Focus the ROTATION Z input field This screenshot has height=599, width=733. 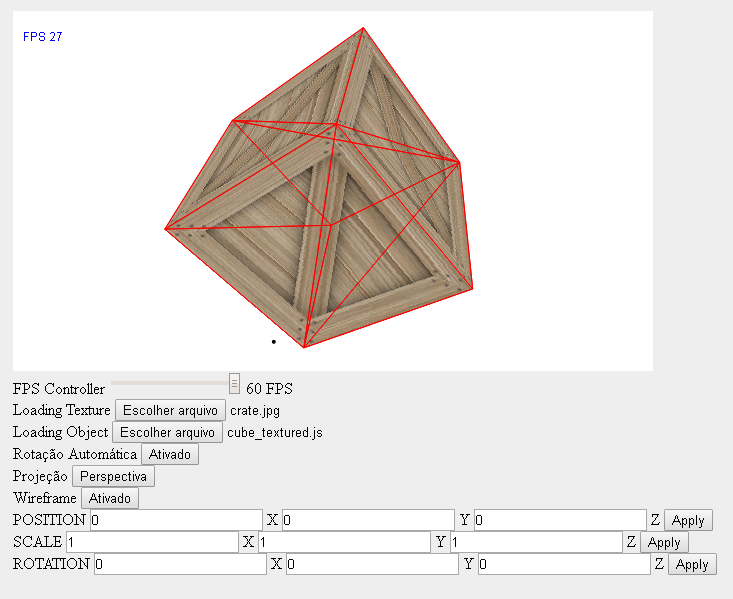[x=564, y=564]
